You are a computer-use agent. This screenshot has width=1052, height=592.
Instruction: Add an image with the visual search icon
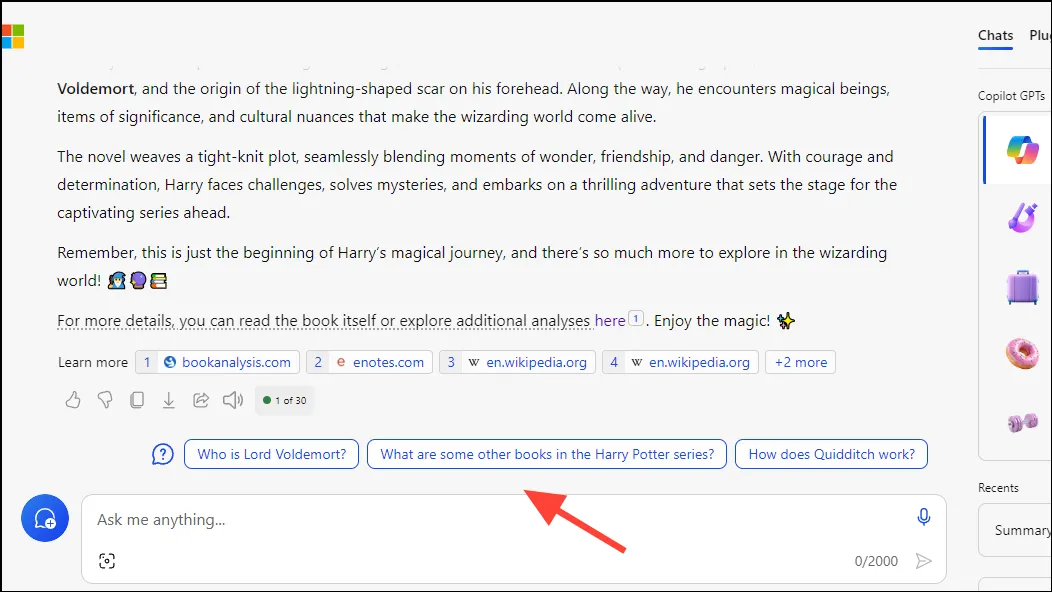(107, 560)
